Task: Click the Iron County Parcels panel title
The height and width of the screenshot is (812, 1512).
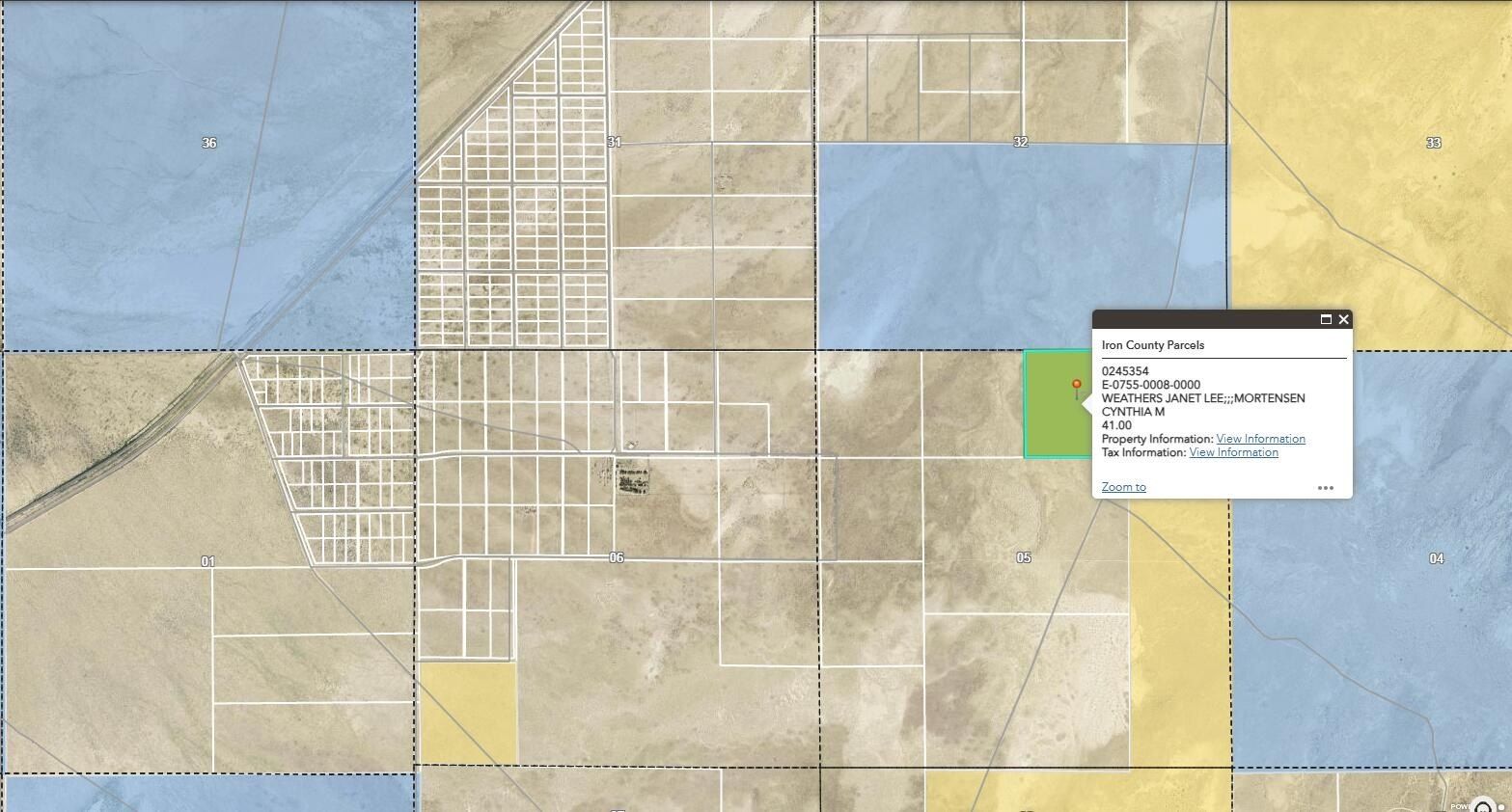Action: tap(1153, 344)
